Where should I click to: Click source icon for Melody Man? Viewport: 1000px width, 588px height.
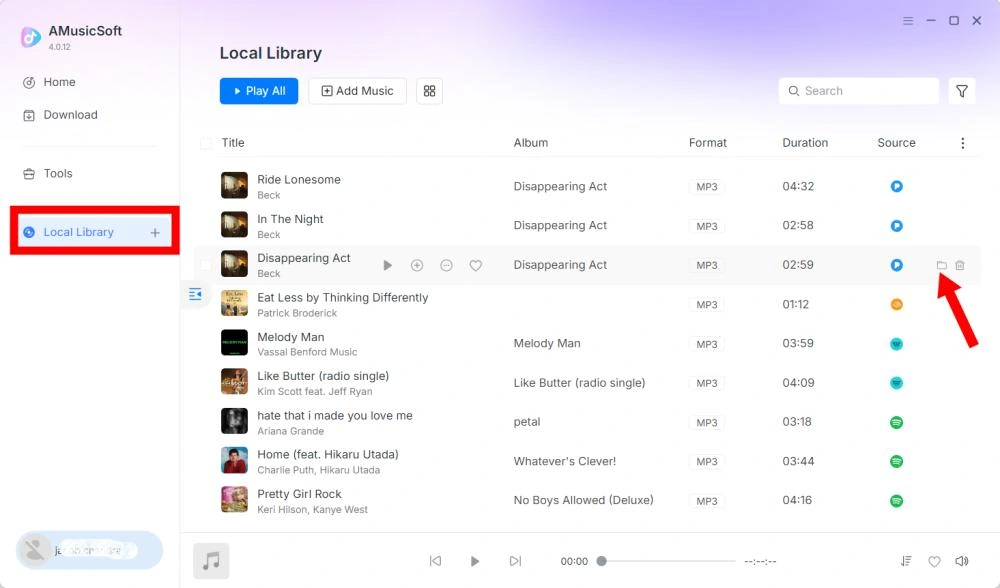point(896,344)
